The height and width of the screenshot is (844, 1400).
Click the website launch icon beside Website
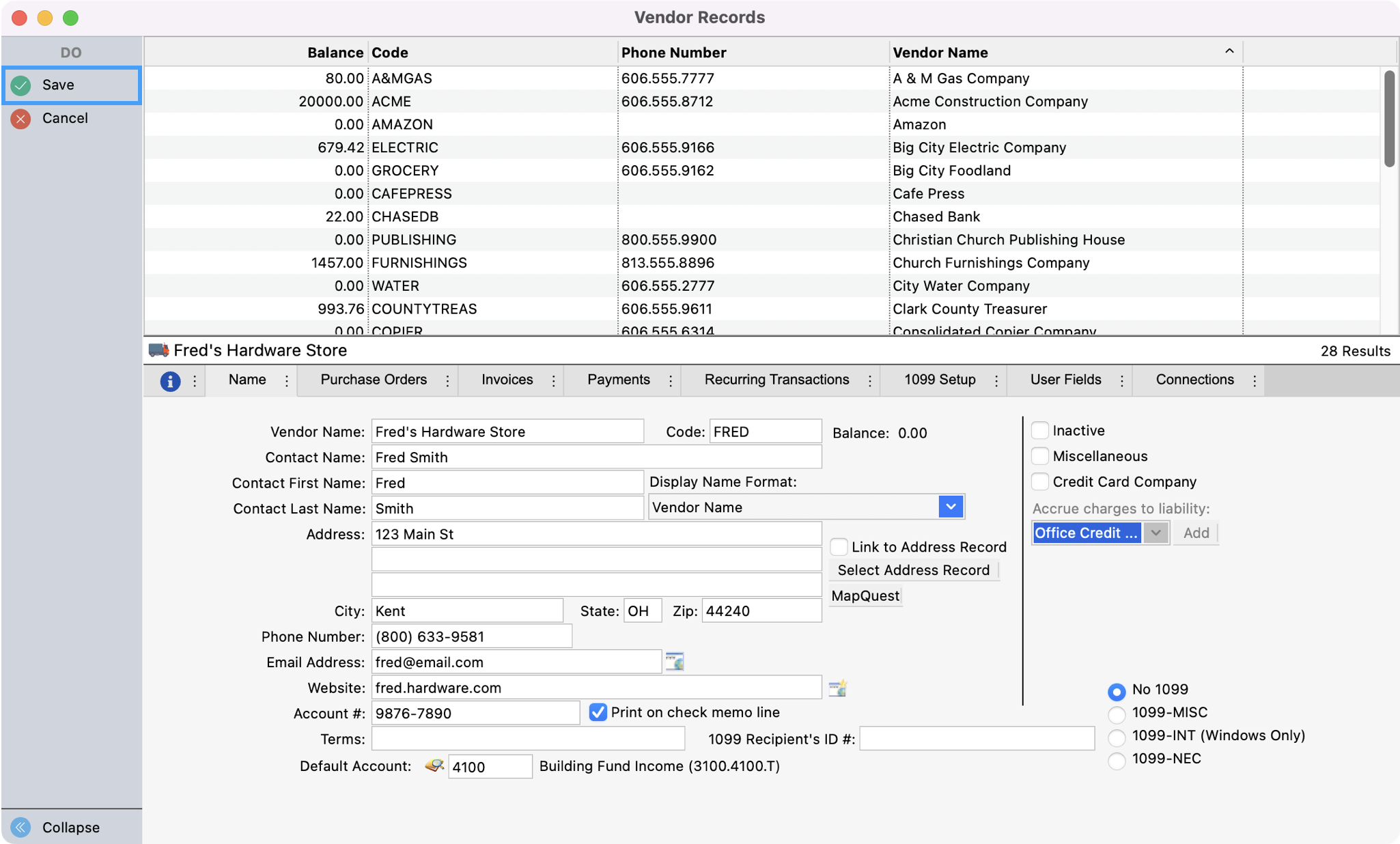pyautogui.click(x=837, y=688)
